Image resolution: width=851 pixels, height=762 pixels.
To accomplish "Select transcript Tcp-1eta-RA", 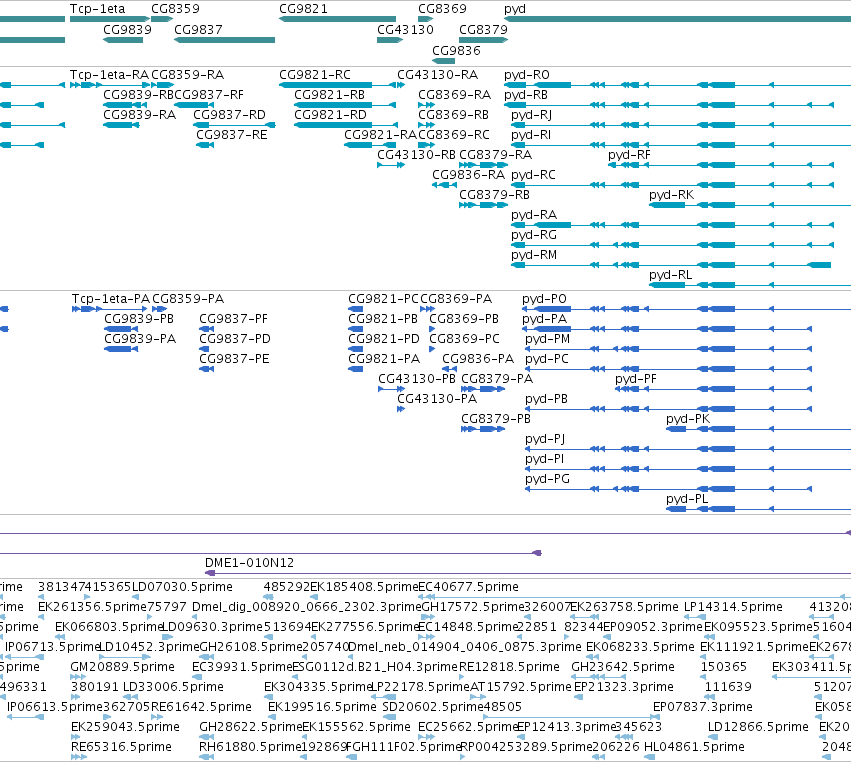I will pyautogui.click(x=109, y=74).
